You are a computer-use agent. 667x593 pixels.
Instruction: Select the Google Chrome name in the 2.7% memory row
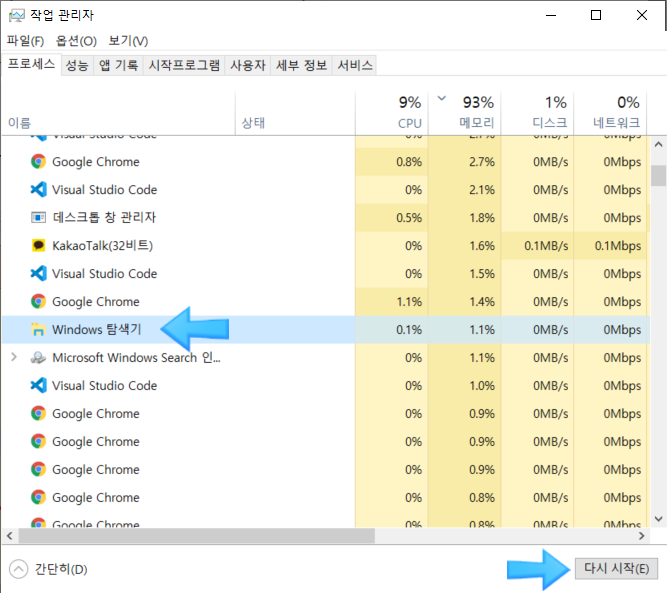pyautogui.click(x=96, y=162)
